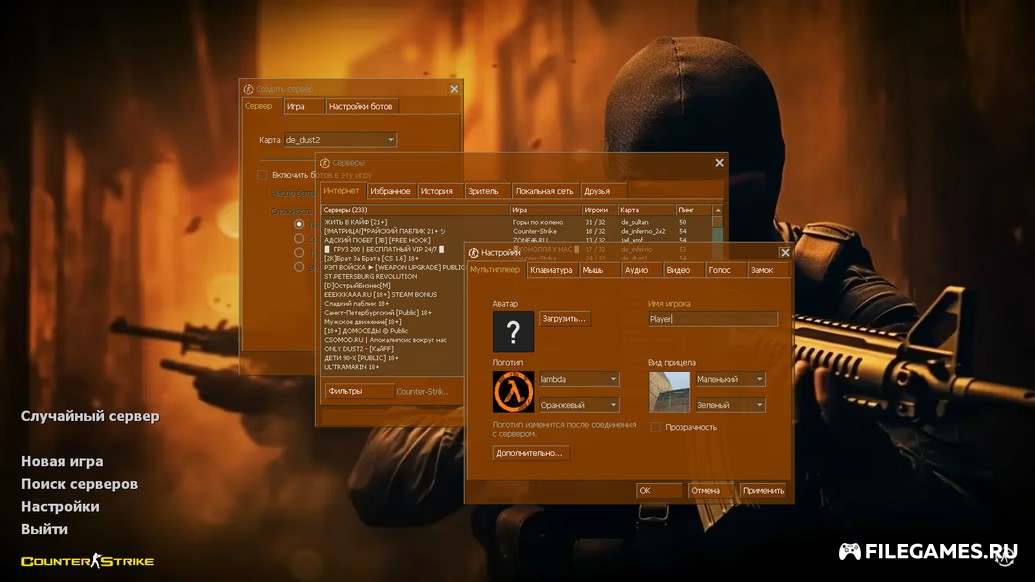Click the Counter-Strike logo below the menu
Screen dimensions: 1035x582
point(87,561)
